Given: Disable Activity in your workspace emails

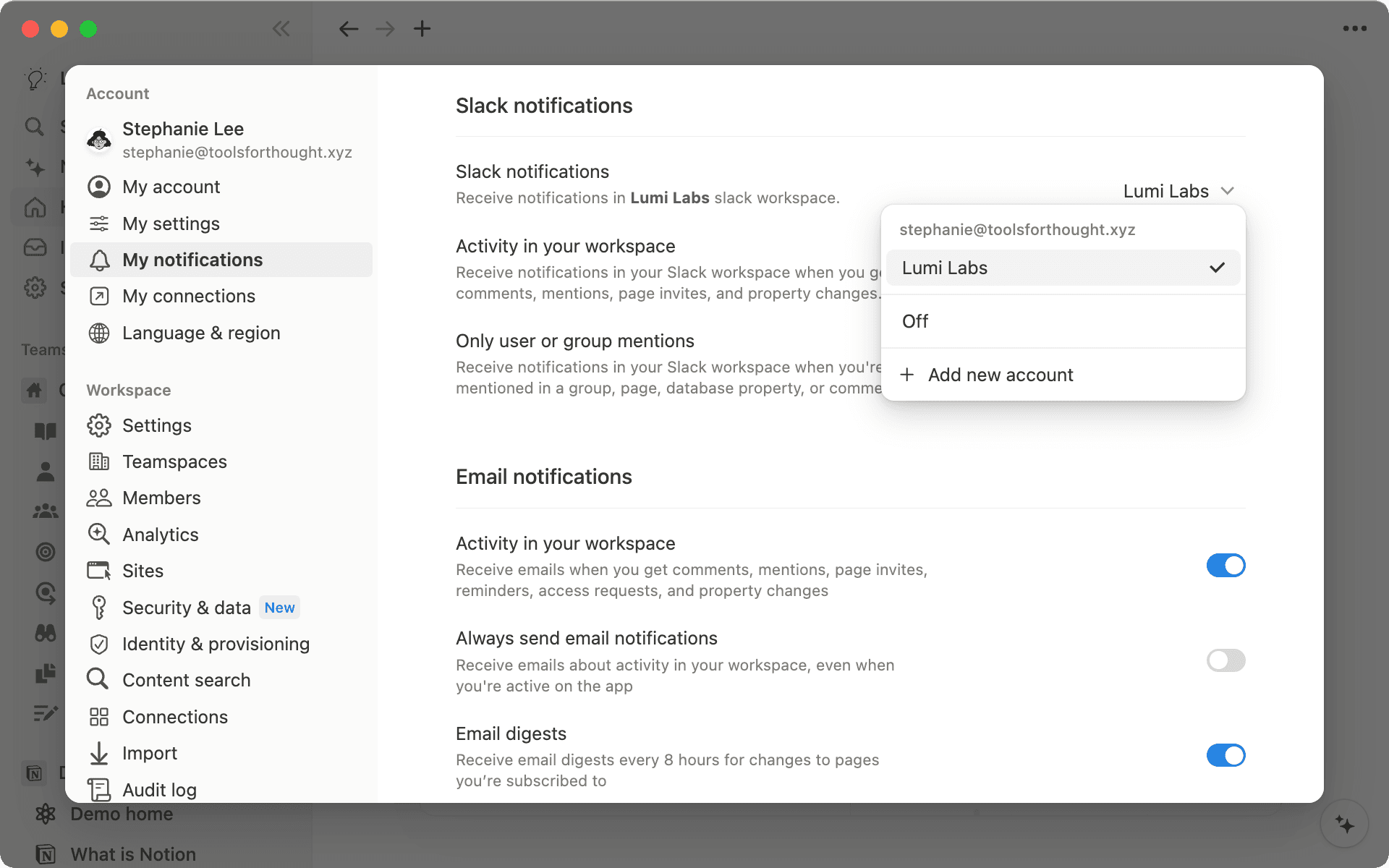Looking at the screenshot, I should point(1226,565).
